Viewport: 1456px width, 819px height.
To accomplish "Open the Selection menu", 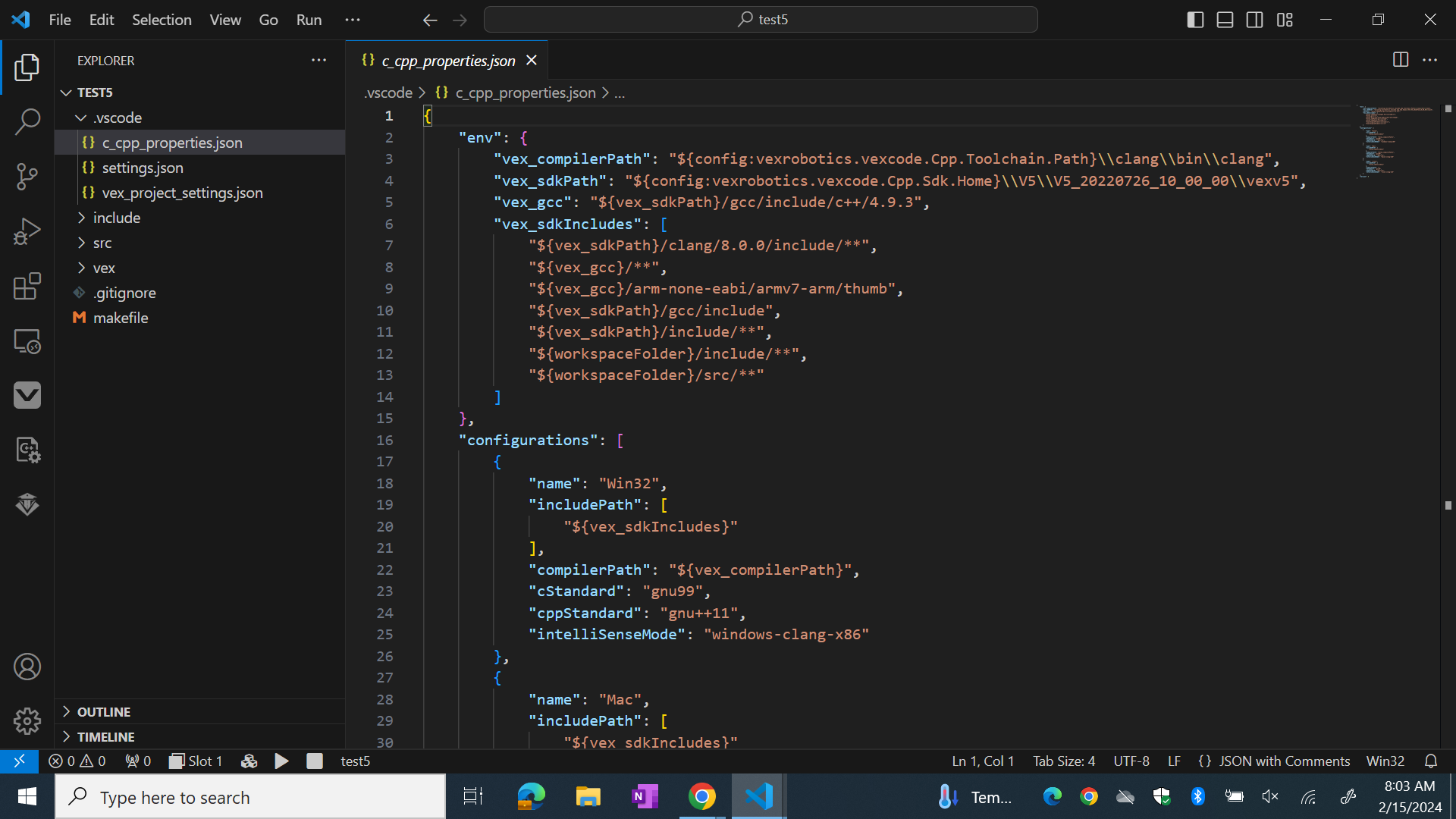I will coord(162,20).
